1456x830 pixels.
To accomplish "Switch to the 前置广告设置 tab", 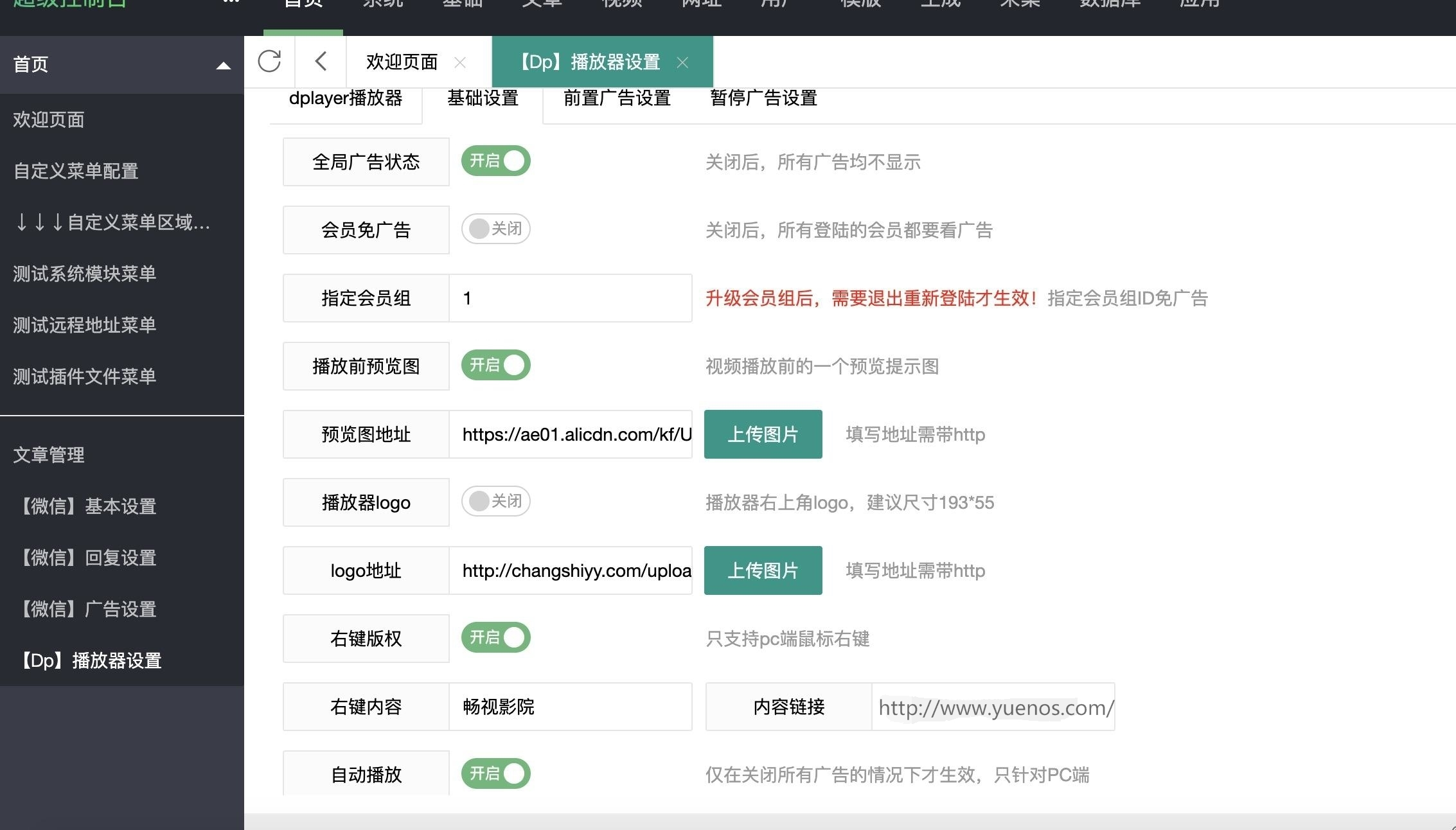I will pyautogui.click(x=617, y=98).
